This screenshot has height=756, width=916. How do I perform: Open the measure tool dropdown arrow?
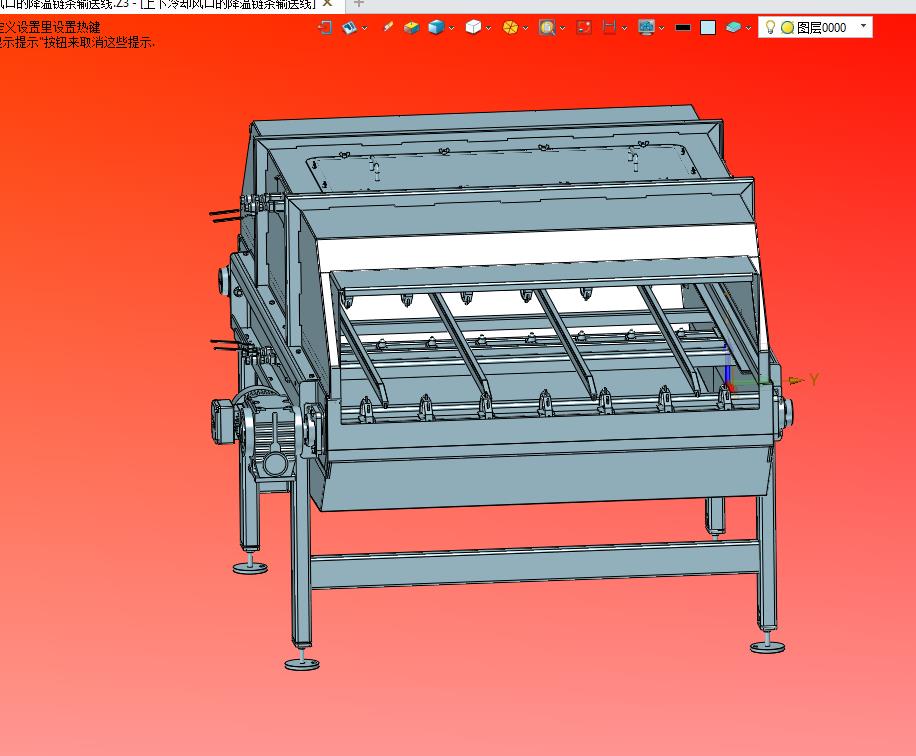tap(624, 28)
